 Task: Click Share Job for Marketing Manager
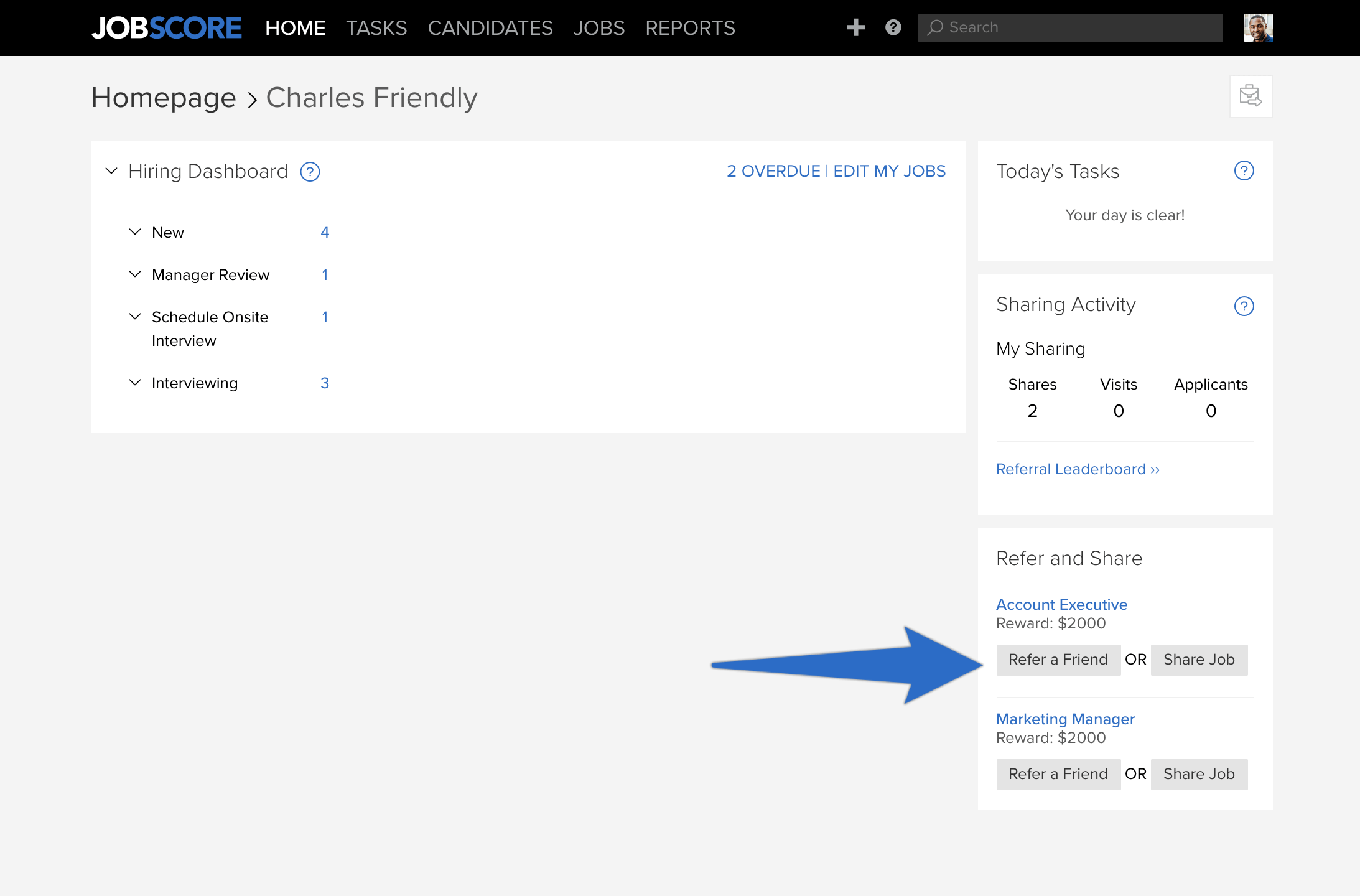1199,774
